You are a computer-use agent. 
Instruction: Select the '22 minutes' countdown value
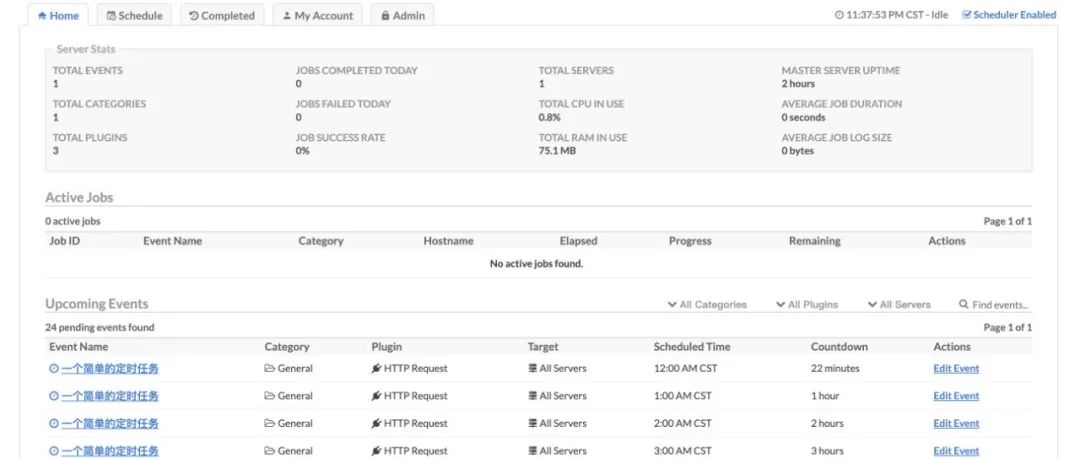835,369
